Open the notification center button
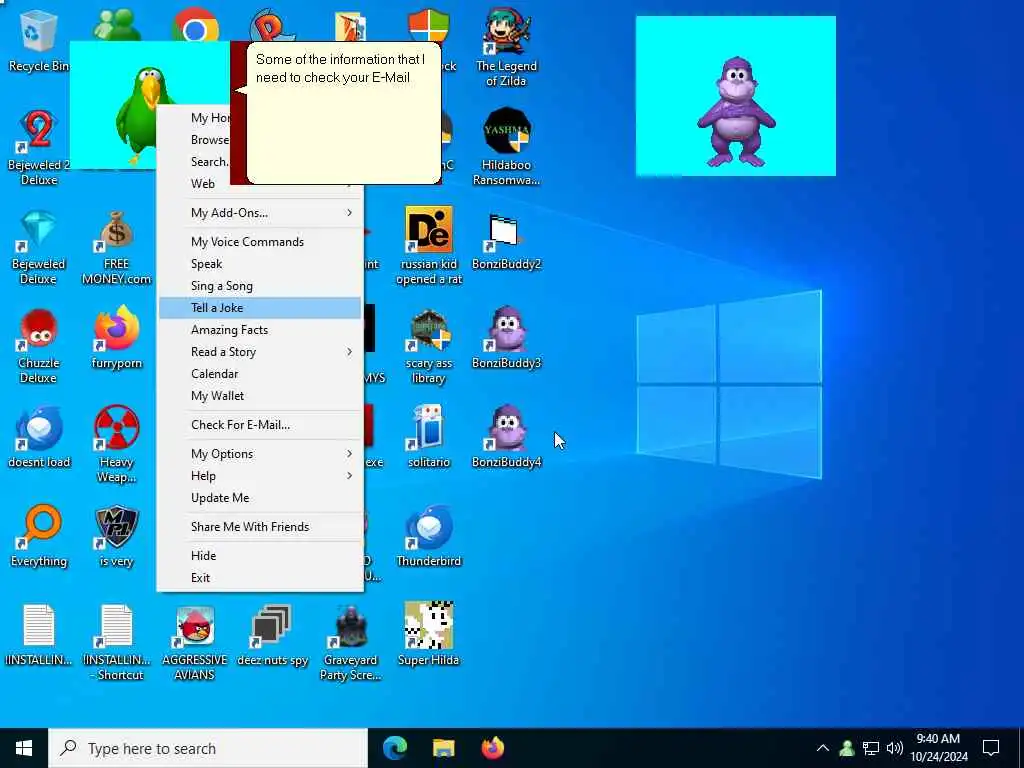The height and width of the screenshot is (768, 1024). click(x=991, y=748)
